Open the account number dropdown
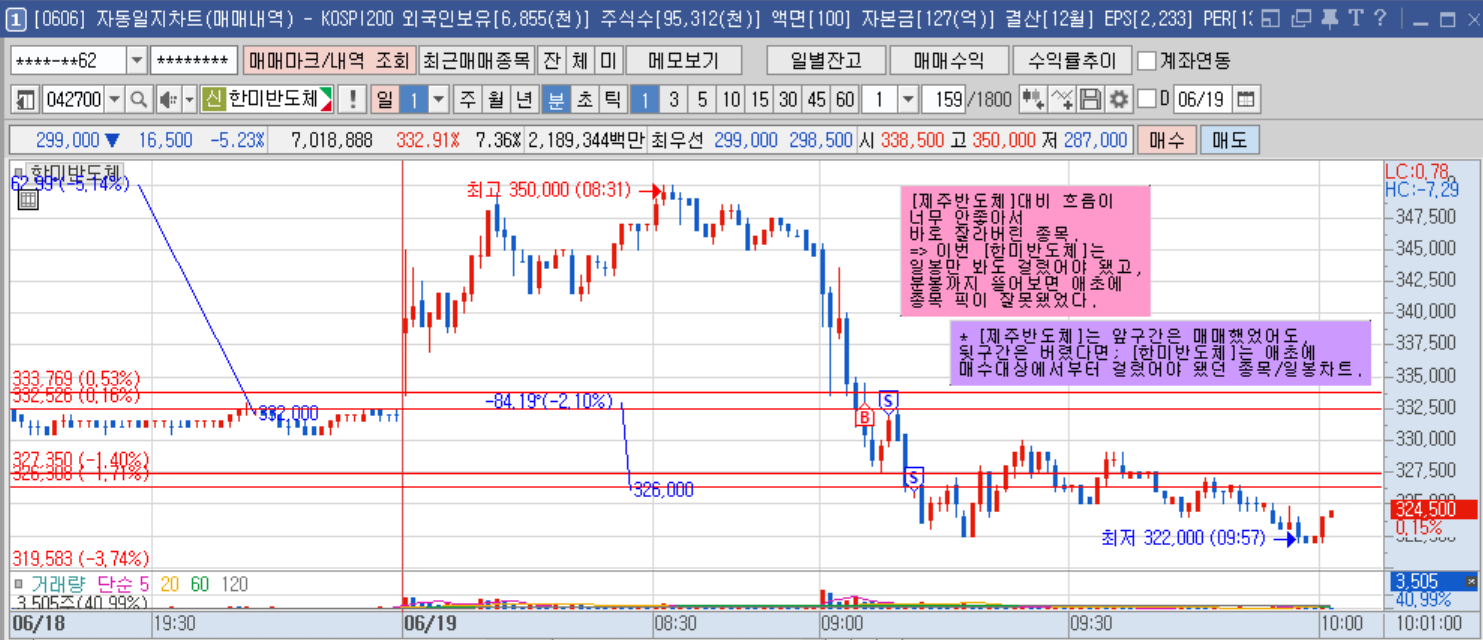This screenshot has height=640, width=1483. click(137, 61)
